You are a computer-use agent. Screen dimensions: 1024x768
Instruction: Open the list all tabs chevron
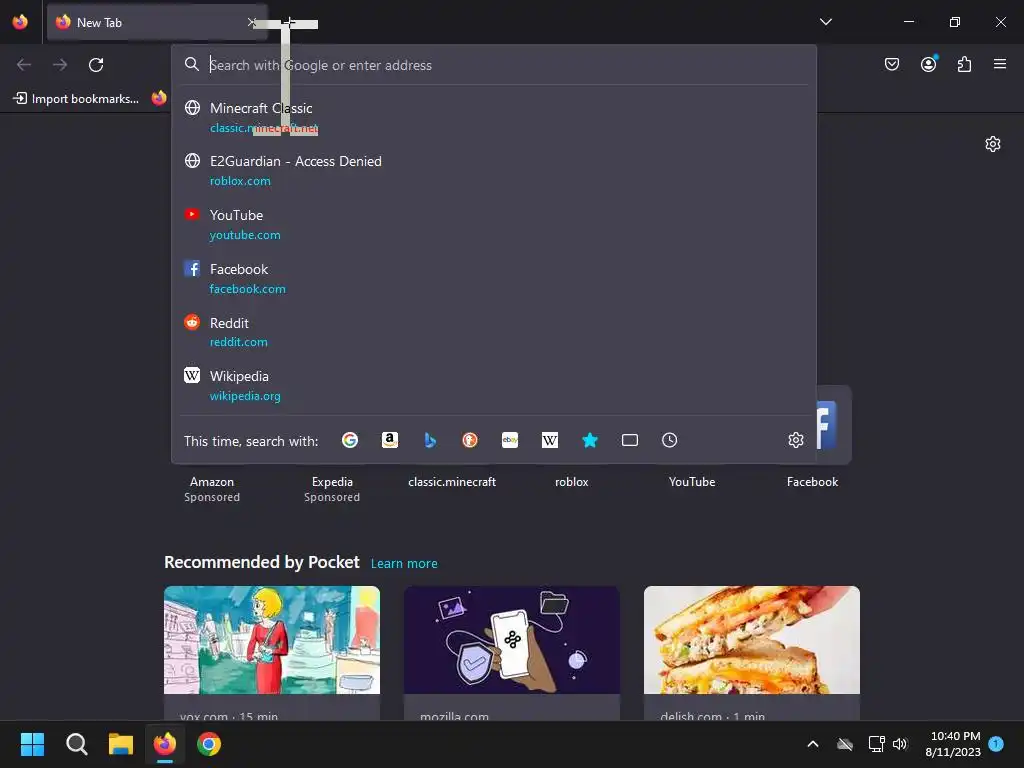pyautogui.click(x=825, y=22)
